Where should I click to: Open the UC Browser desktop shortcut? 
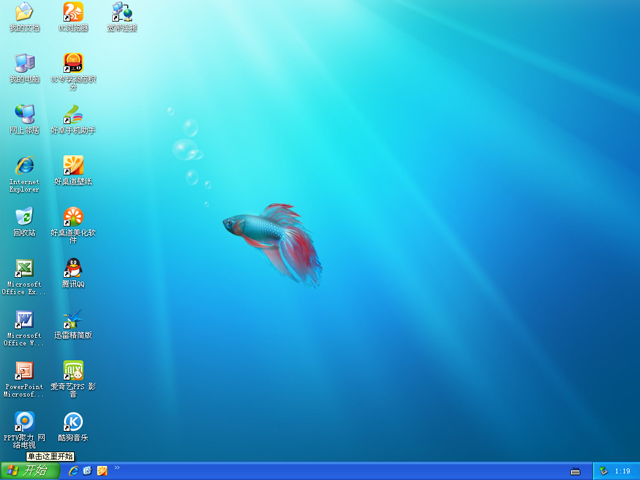(x=73, y=13)
